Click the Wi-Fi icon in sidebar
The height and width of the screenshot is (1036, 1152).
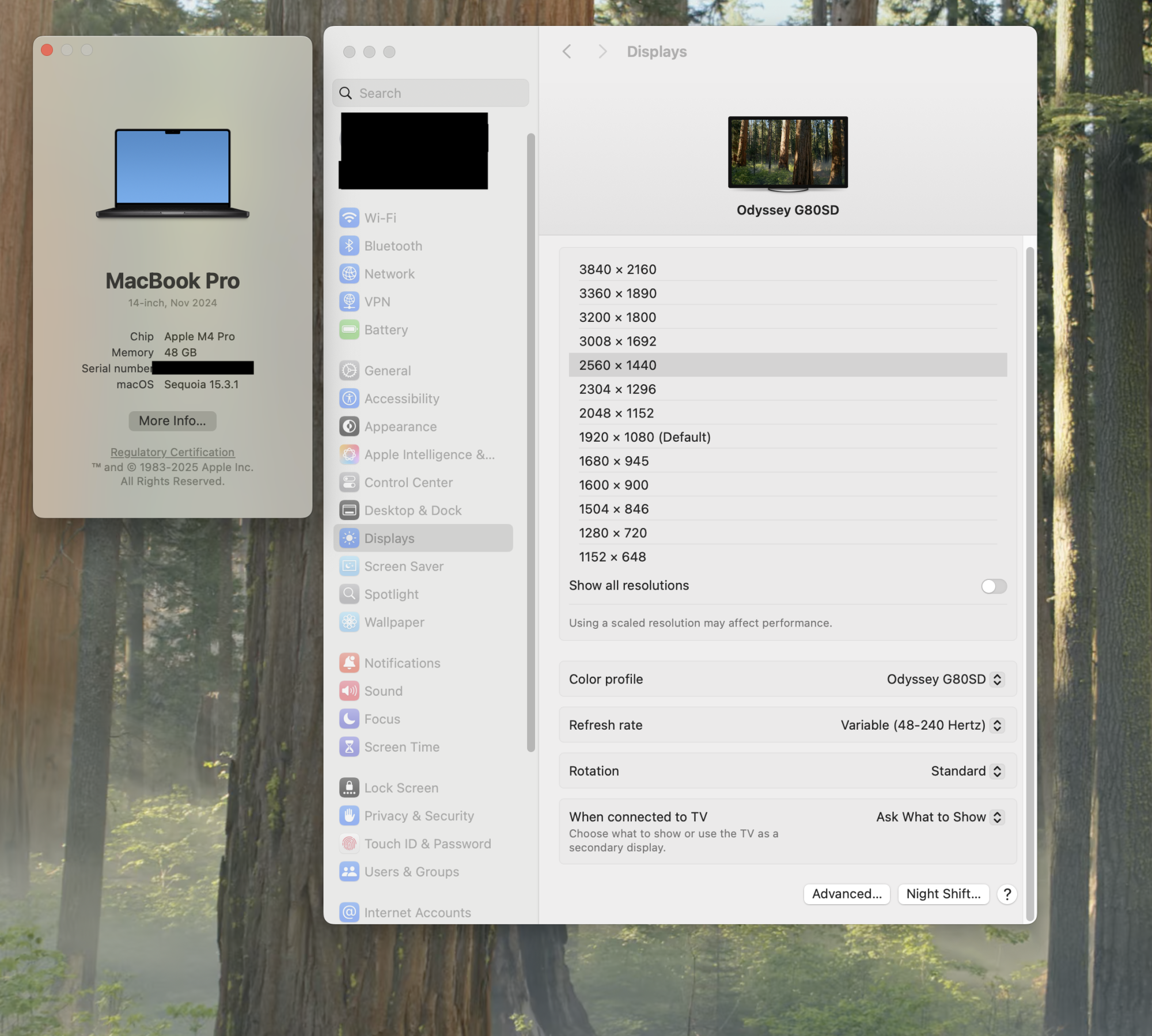pyautogui.click(x=349, y=218)
